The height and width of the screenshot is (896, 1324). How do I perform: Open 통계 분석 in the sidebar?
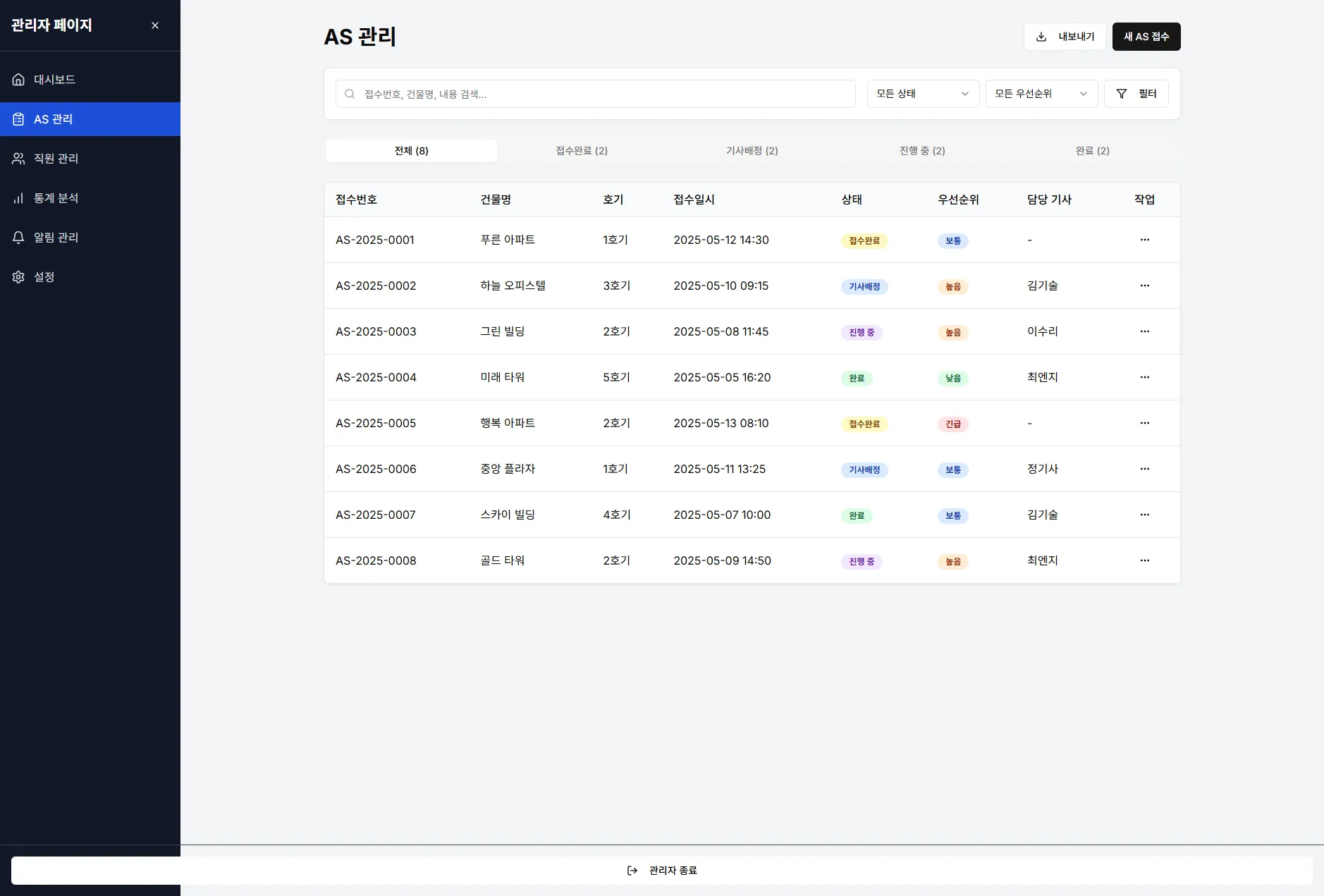click(x=90, y=198)
